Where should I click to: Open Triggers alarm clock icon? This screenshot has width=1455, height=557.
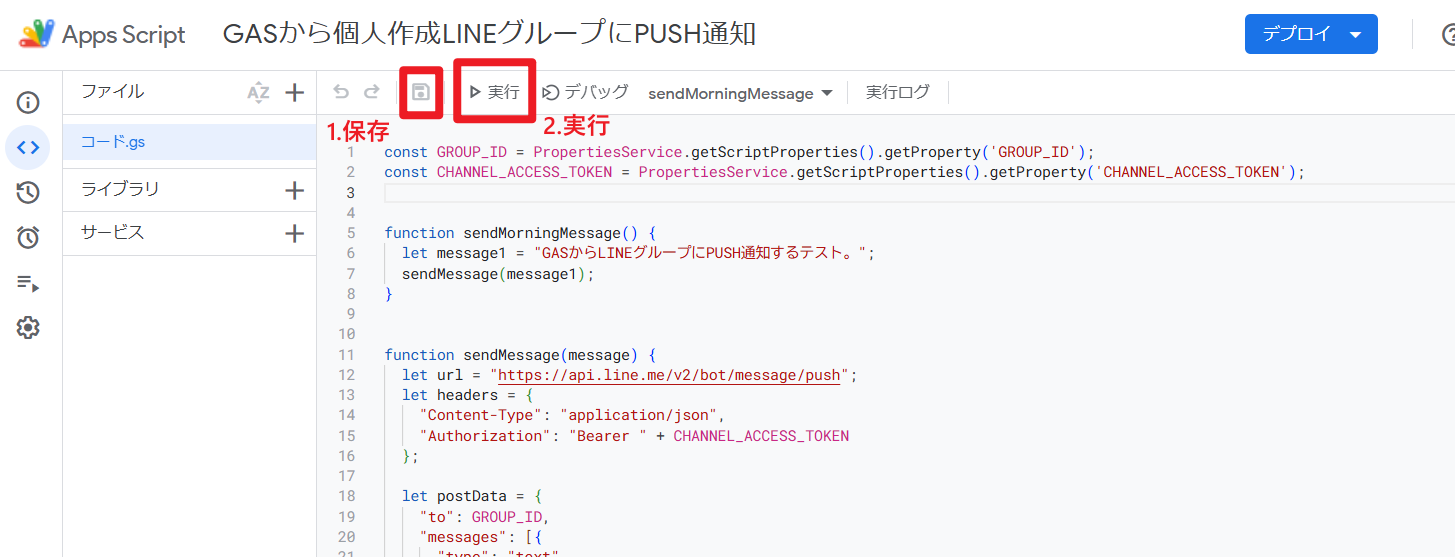pyautogui.click(x=28, y=237)
